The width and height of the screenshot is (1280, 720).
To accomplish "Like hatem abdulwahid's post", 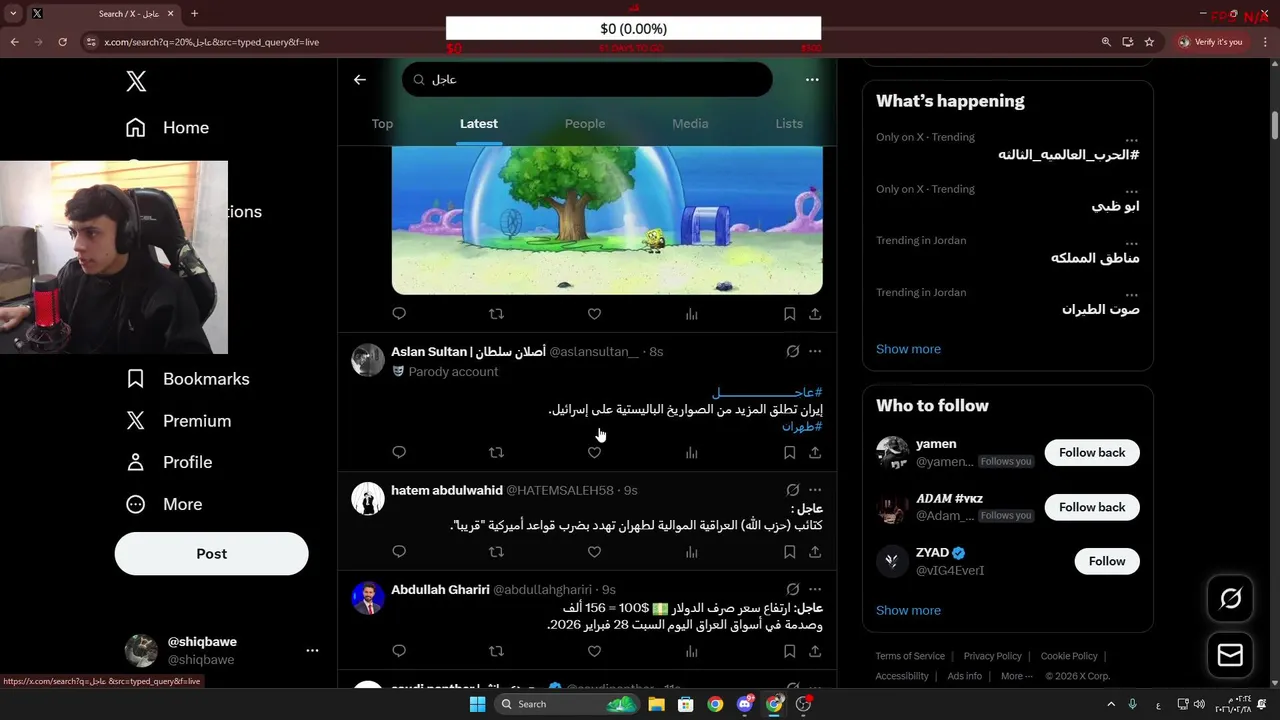I will point(594,552).
